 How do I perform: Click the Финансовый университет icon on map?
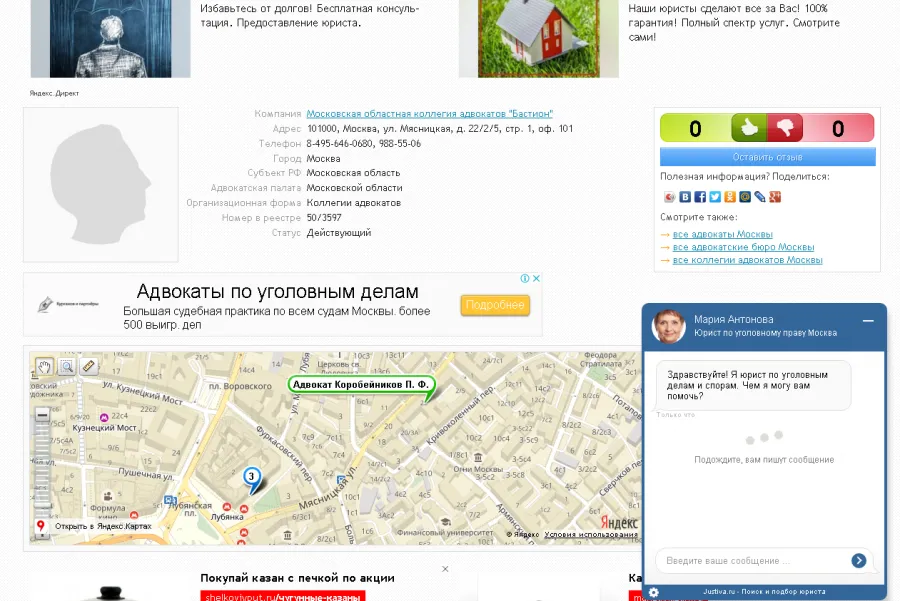[x=445, y=522]
